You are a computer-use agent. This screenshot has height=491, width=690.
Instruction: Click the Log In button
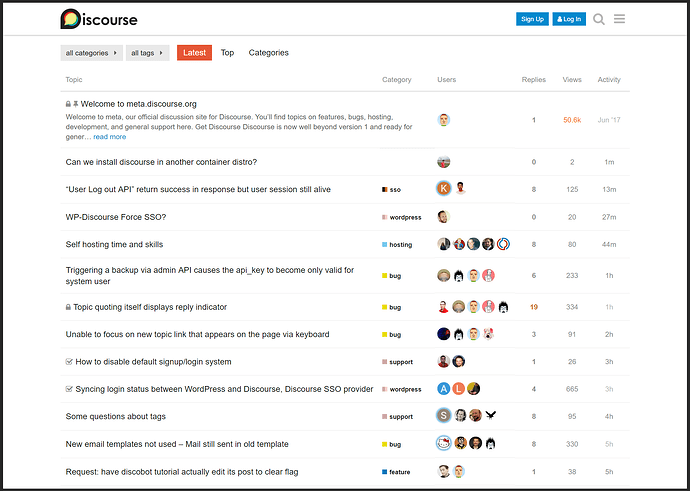(x=569, y=19)
